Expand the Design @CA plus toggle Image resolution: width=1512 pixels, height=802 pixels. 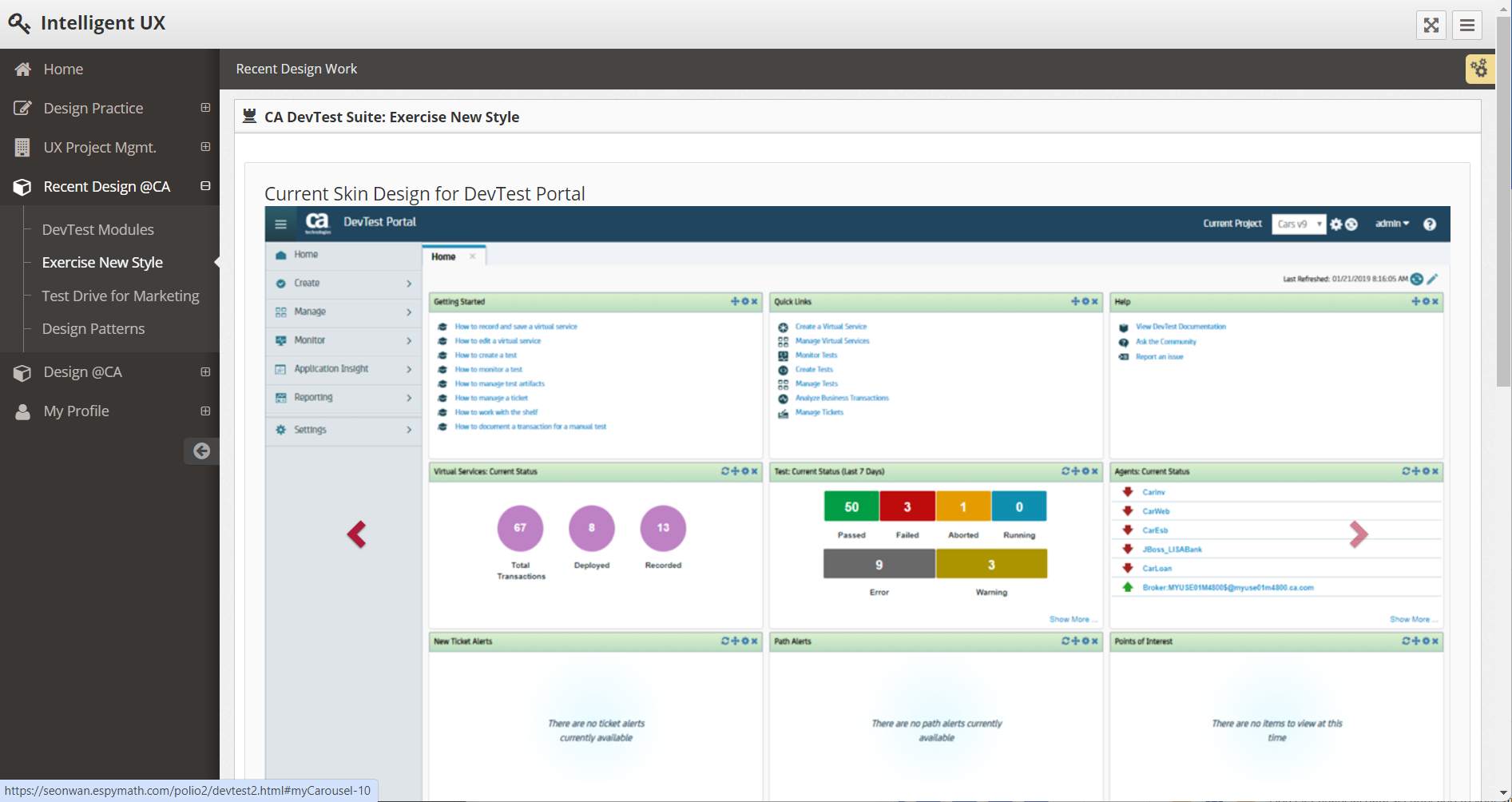coord(205,372)
